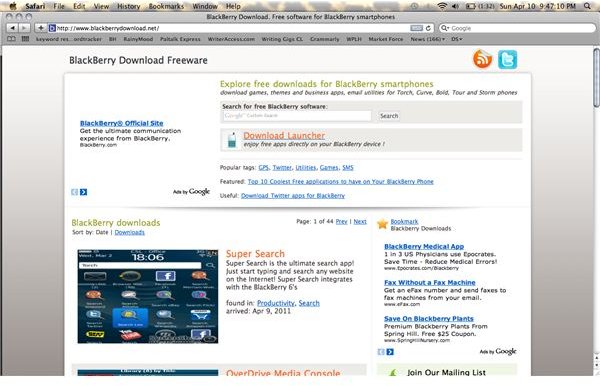Click the orange RSS feed icon
Viewport: 600px width, 386px height.
[x=483, y=59]
